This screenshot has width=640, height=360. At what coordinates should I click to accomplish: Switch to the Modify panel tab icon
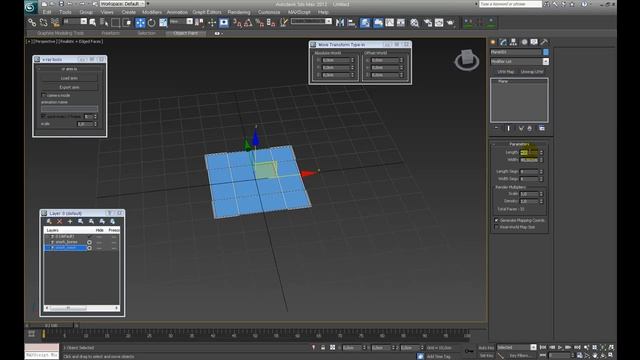coord(503,42)
